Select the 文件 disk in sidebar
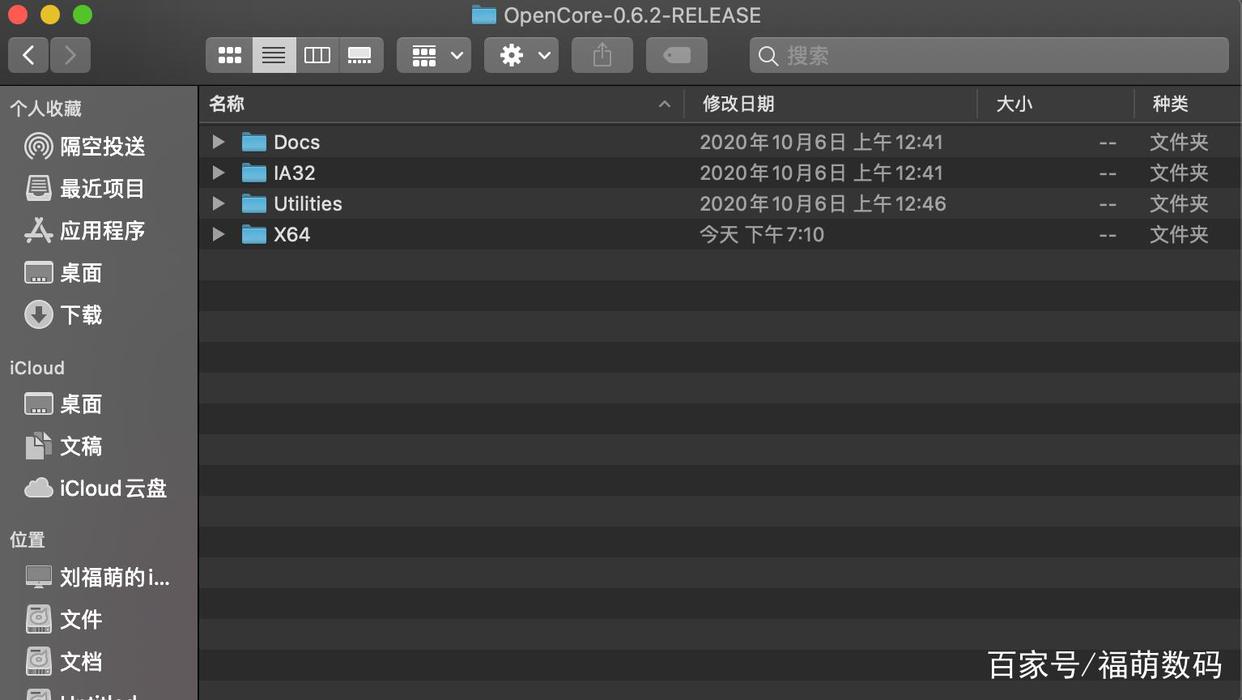Screen dimensions: 1242x700 pos(64,620)
